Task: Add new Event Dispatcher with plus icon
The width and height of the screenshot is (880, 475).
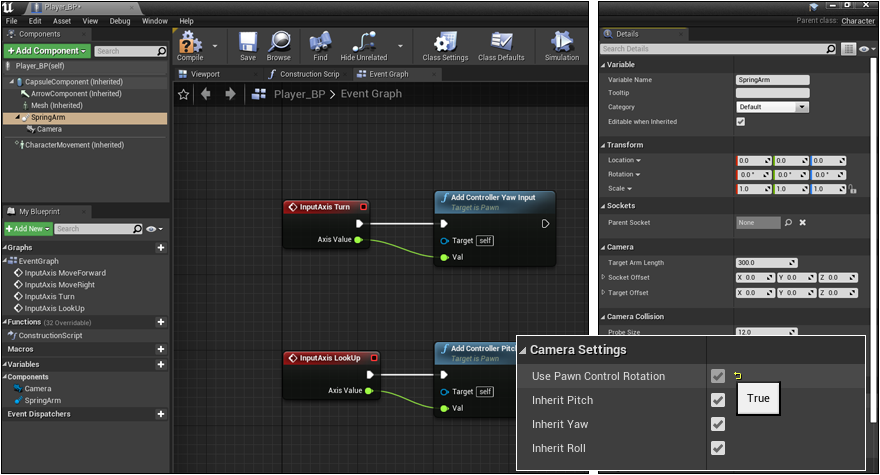Action: 161,414
